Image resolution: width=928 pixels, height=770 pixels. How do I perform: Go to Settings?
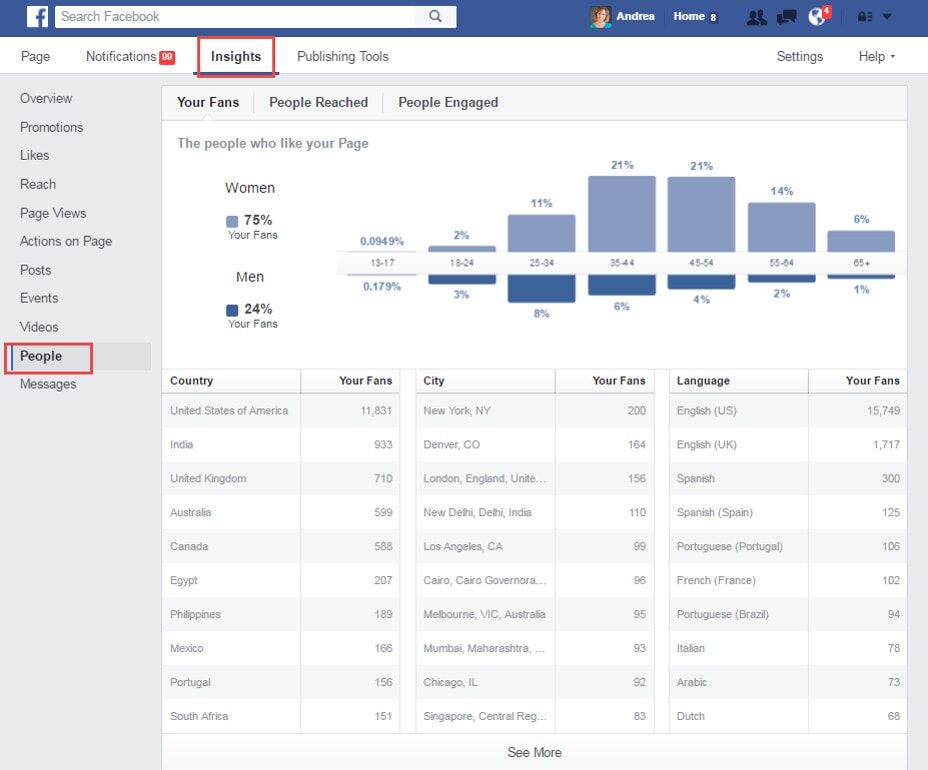click(800, 56)
